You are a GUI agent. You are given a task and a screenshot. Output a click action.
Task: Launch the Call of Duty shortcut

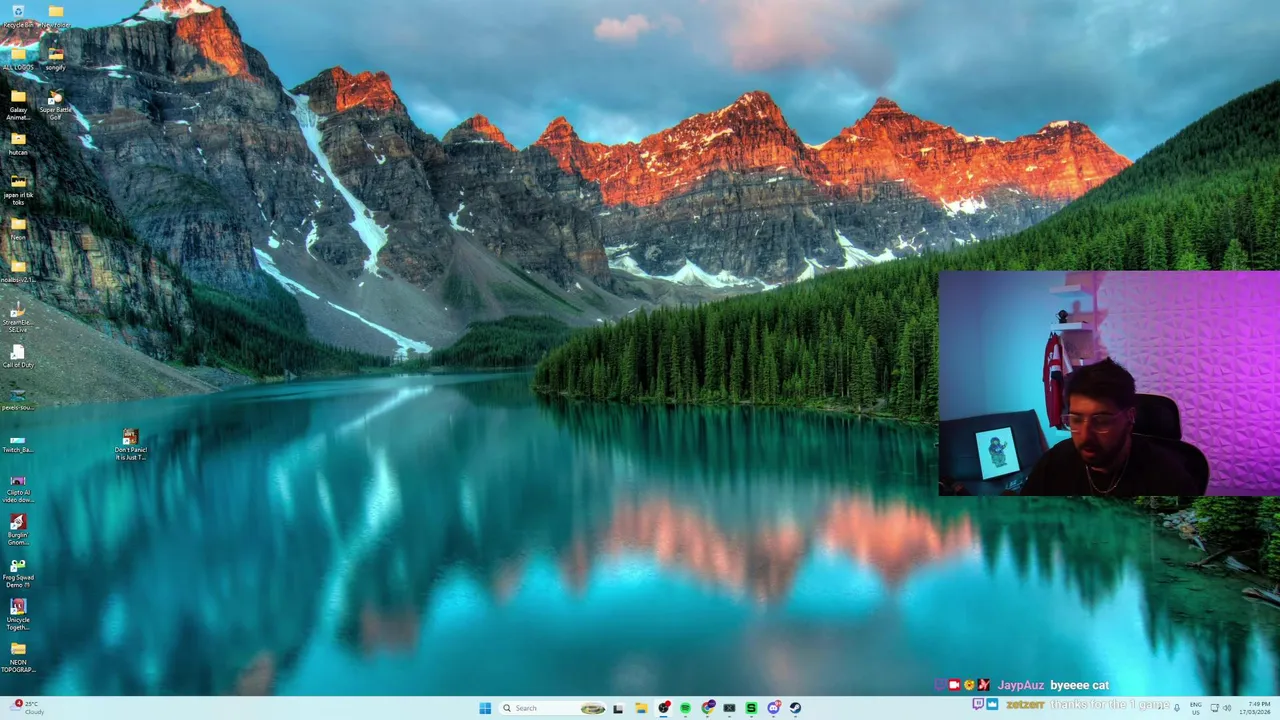coord(18,356)
